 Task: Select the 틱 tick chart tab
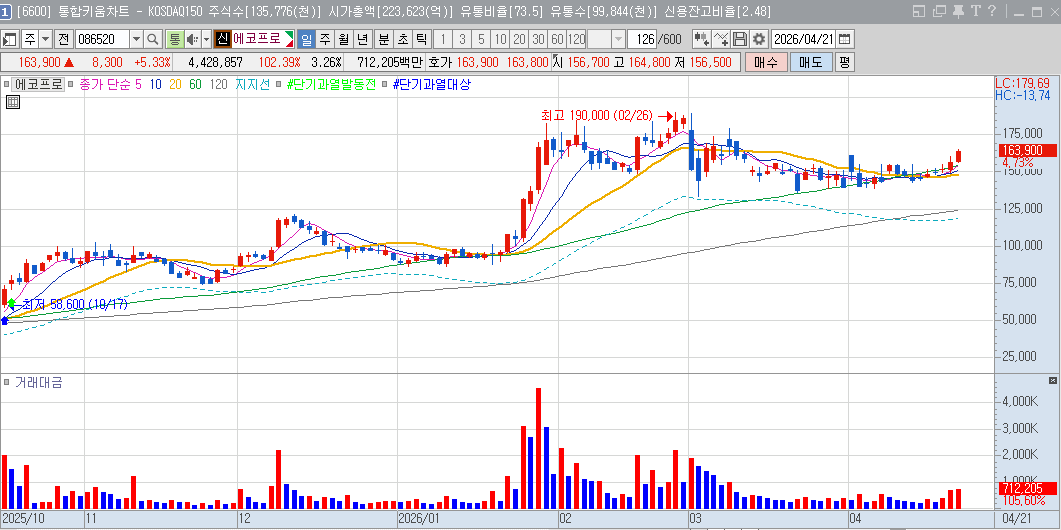(x=422, y=39)
